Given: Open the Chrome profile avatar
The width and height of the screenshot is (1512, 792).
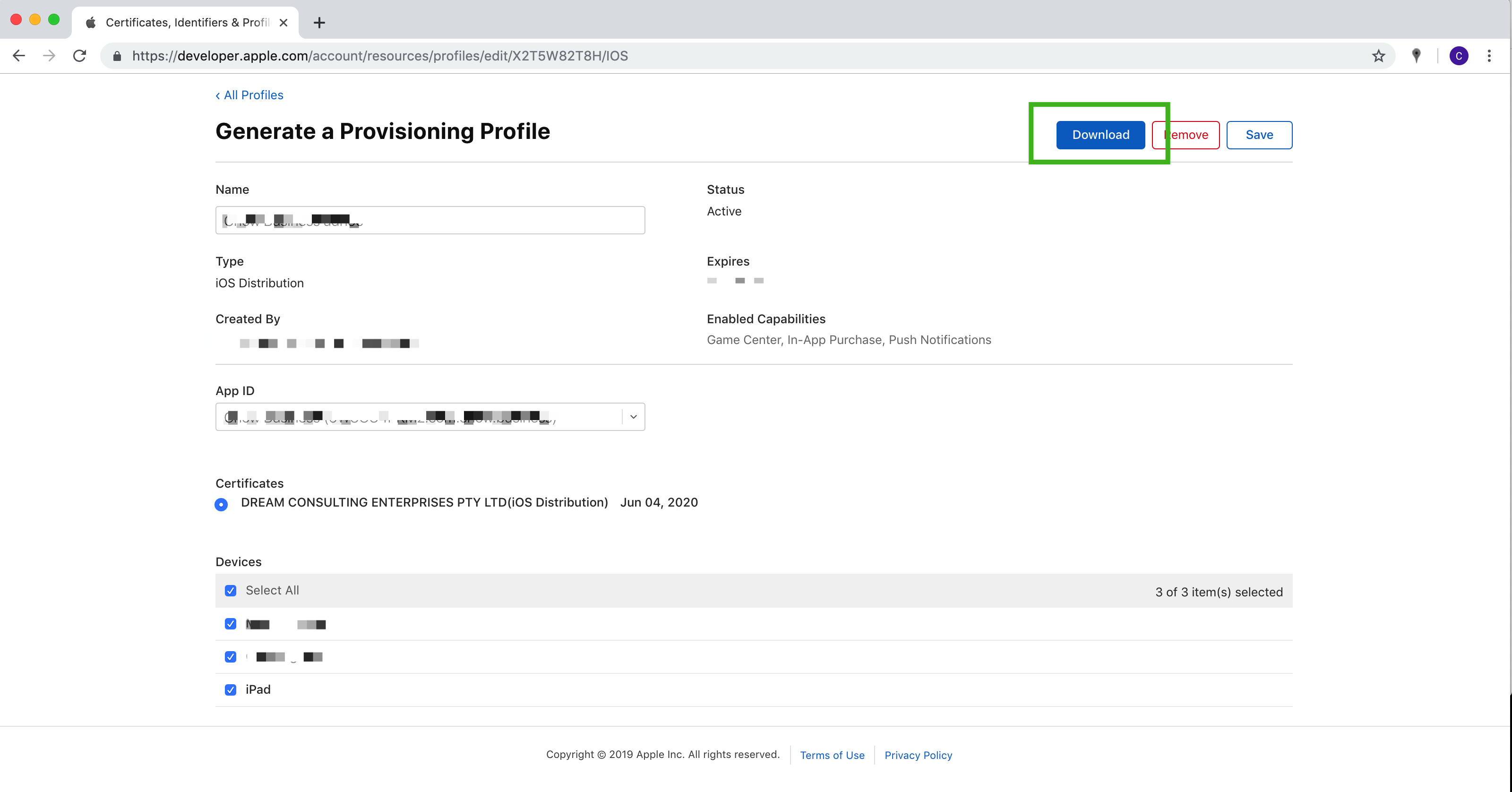Looking at the screenshot, I should (1459, 56).
